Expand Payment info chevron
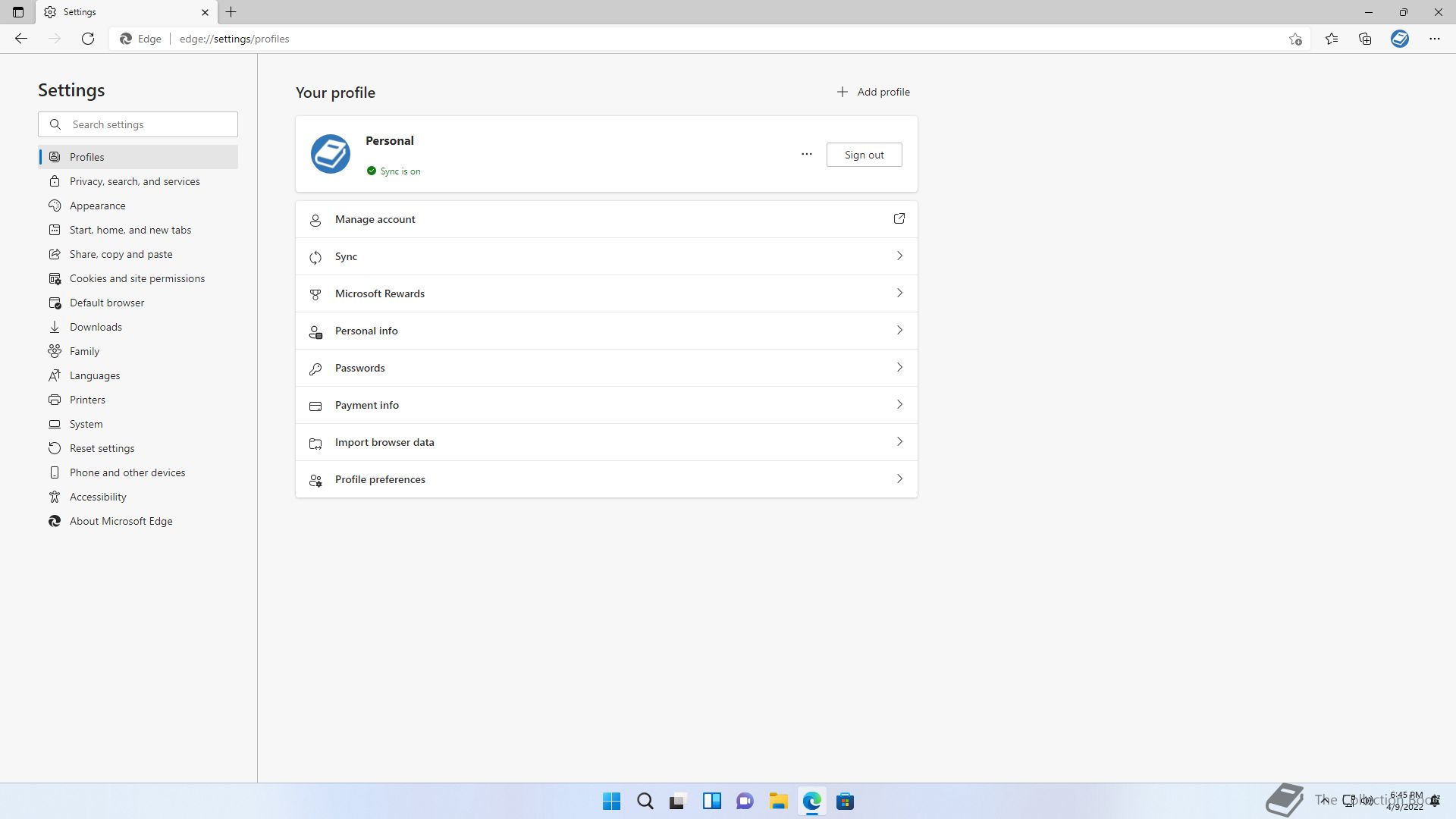Screen dimensions: 1456x819 899,404
